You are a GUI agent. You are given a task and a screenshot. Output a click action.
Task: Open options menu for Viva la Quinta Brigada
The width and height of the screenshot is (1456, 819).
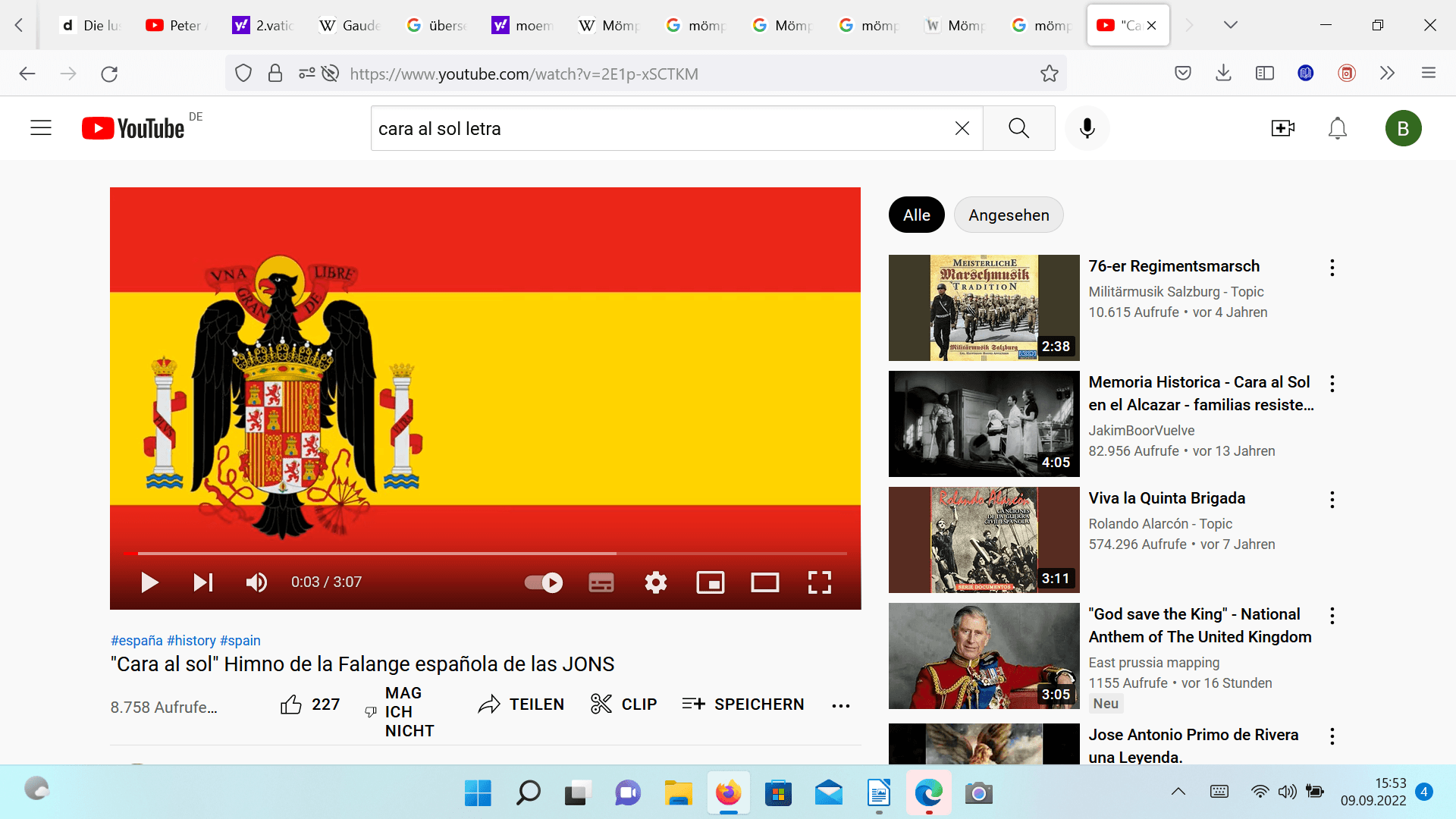point(1332,500)
